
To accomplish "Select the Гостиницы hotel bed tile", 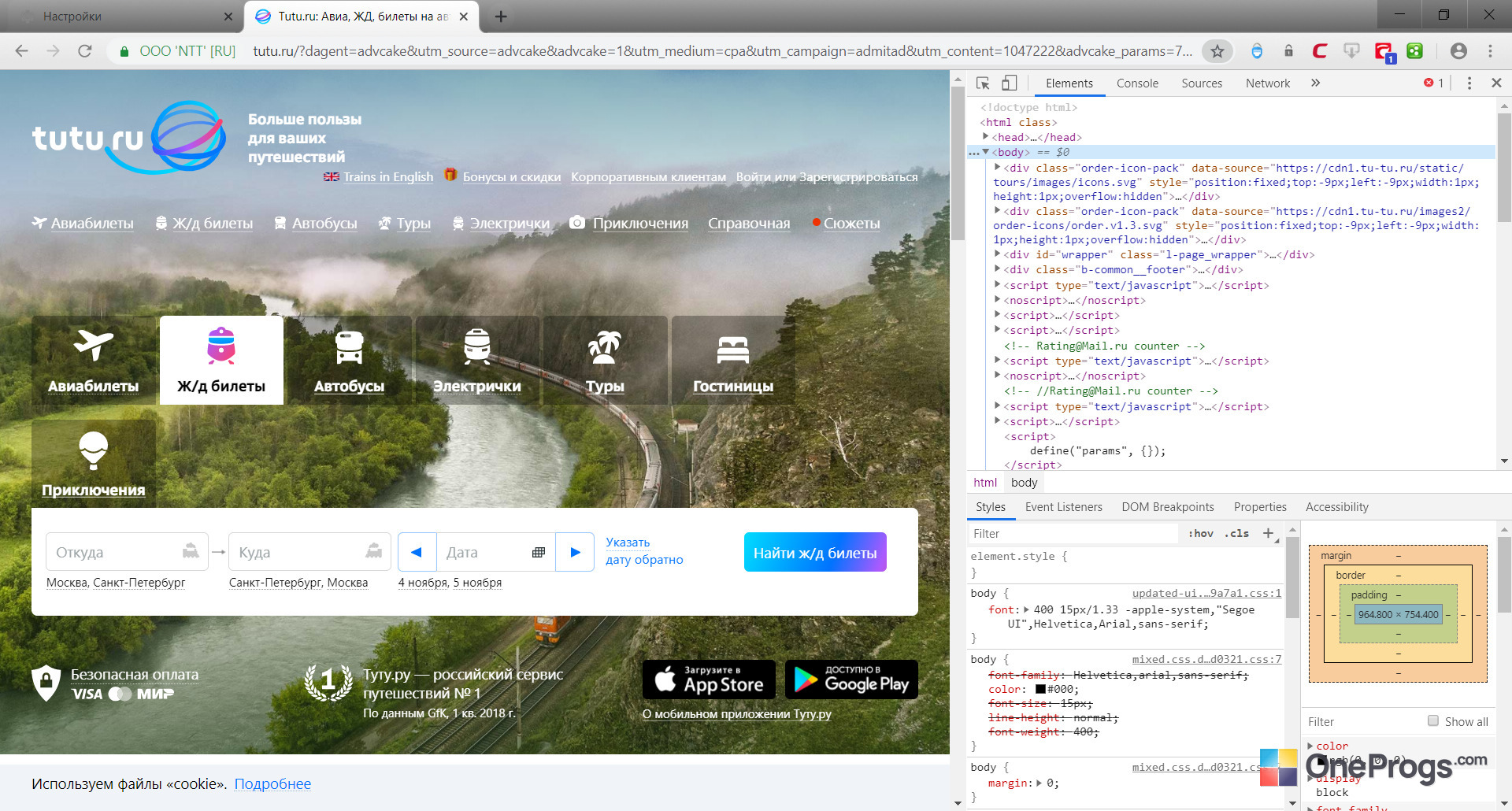I will (x=733, y=361).
